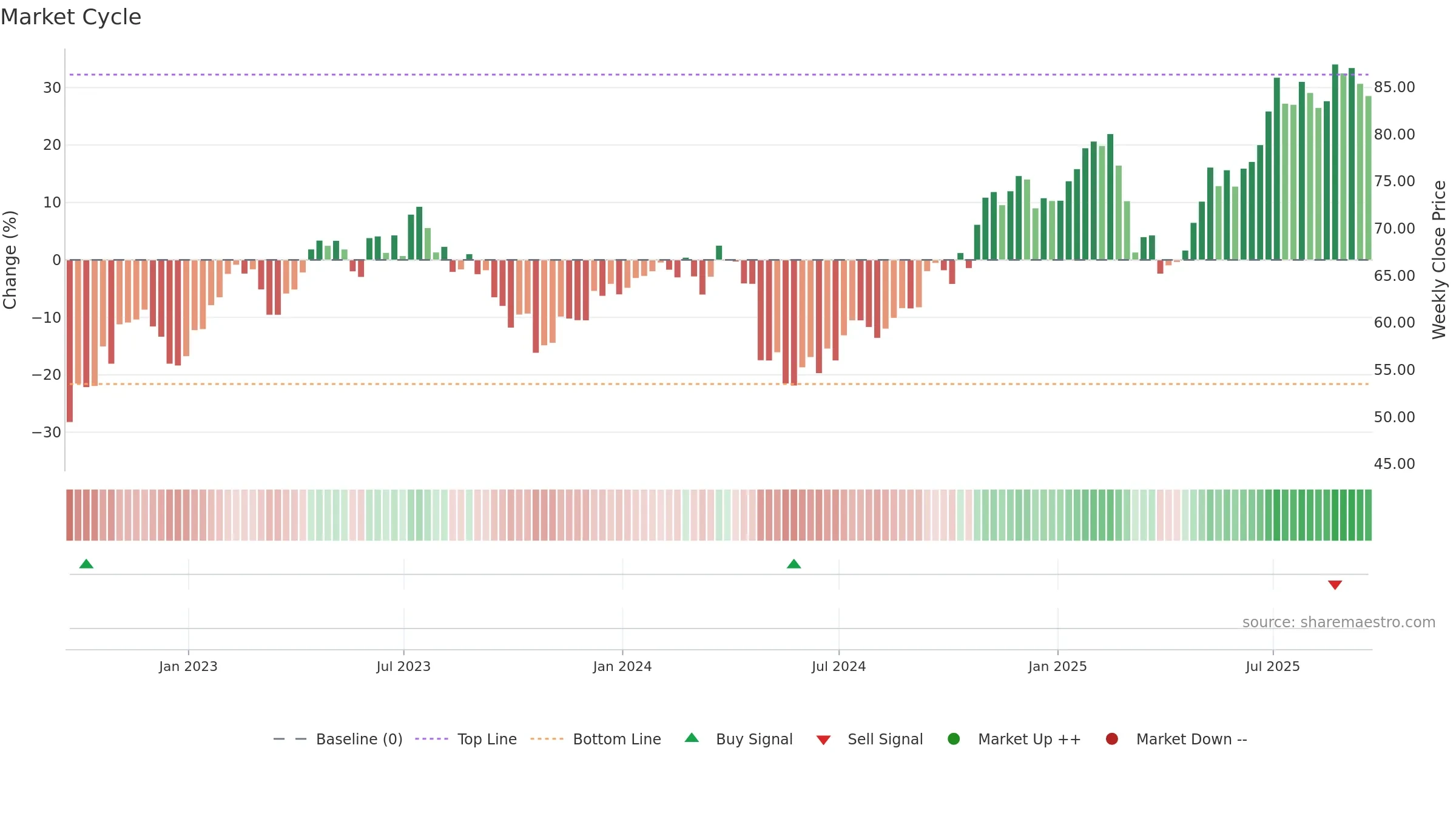
Task: Click the purple dotted top line
Action: click(719, 75)
